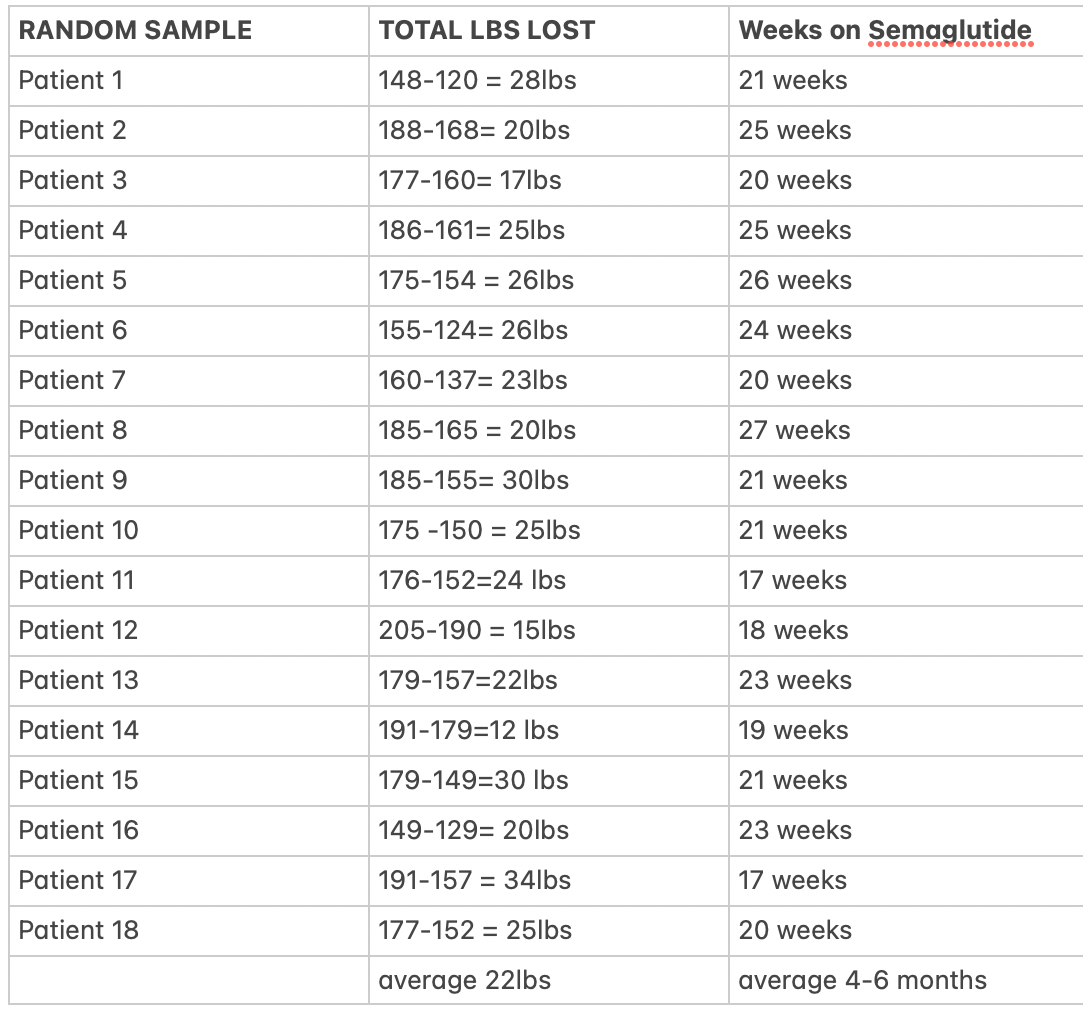1083x1010 pixels.
Task: Click the RANDOM SAMPLE column header
Action: [x=135, y=30]
